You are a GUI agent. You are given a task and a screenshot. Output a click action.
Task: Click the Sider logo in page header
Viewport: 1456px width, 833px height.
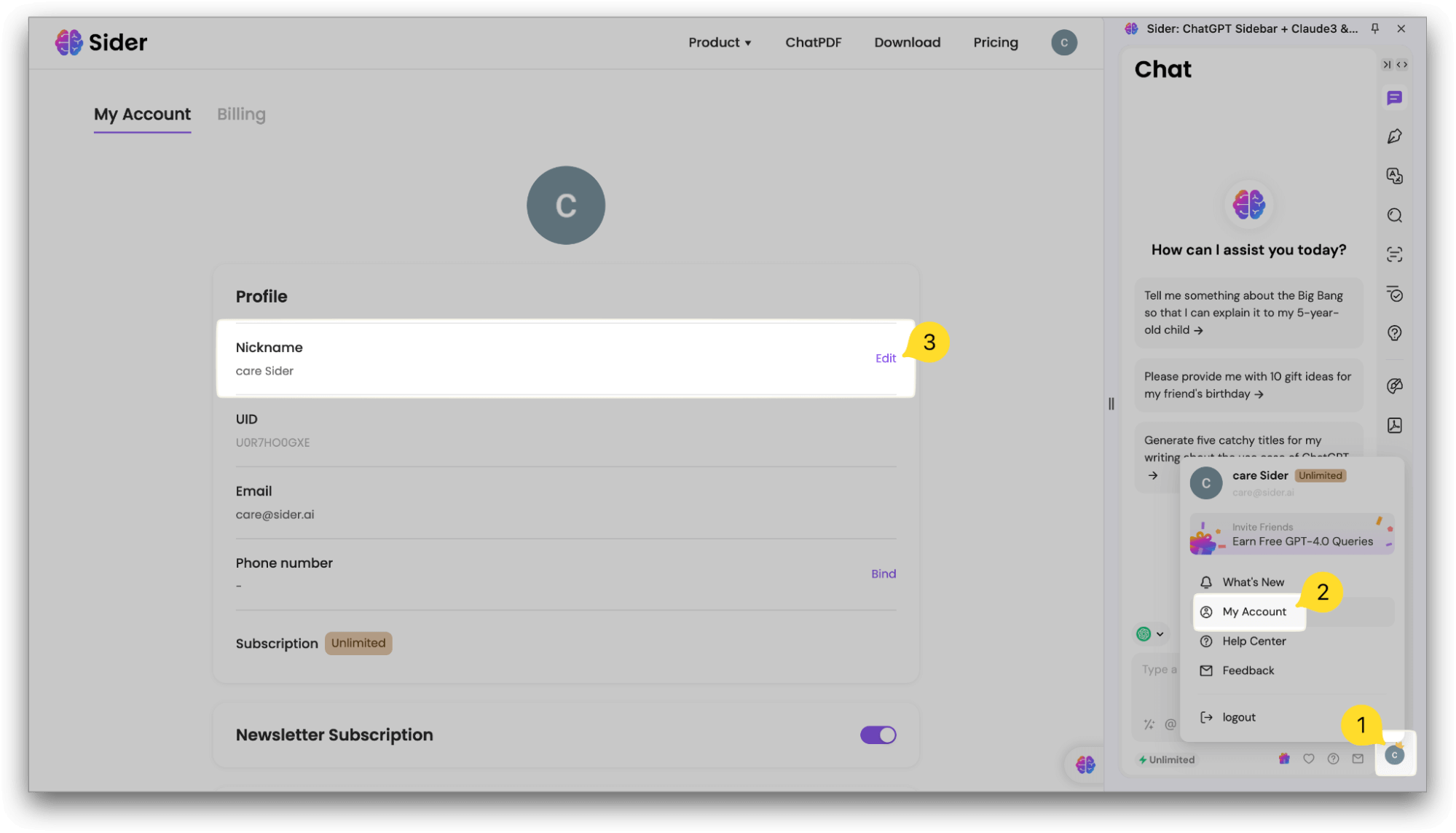pos(101,42)
